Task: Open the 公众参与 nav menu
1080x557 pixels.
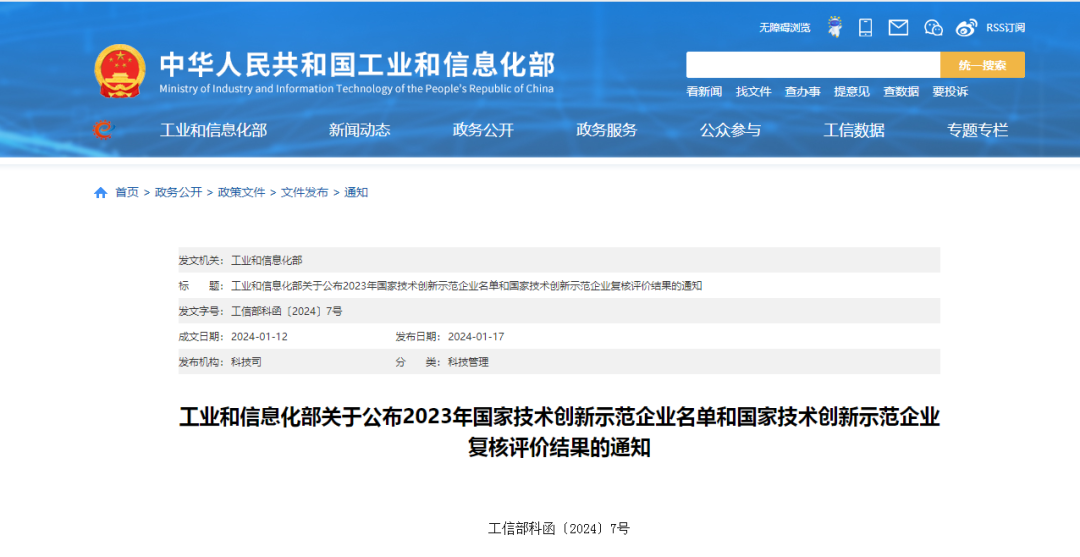Action: 730,130
